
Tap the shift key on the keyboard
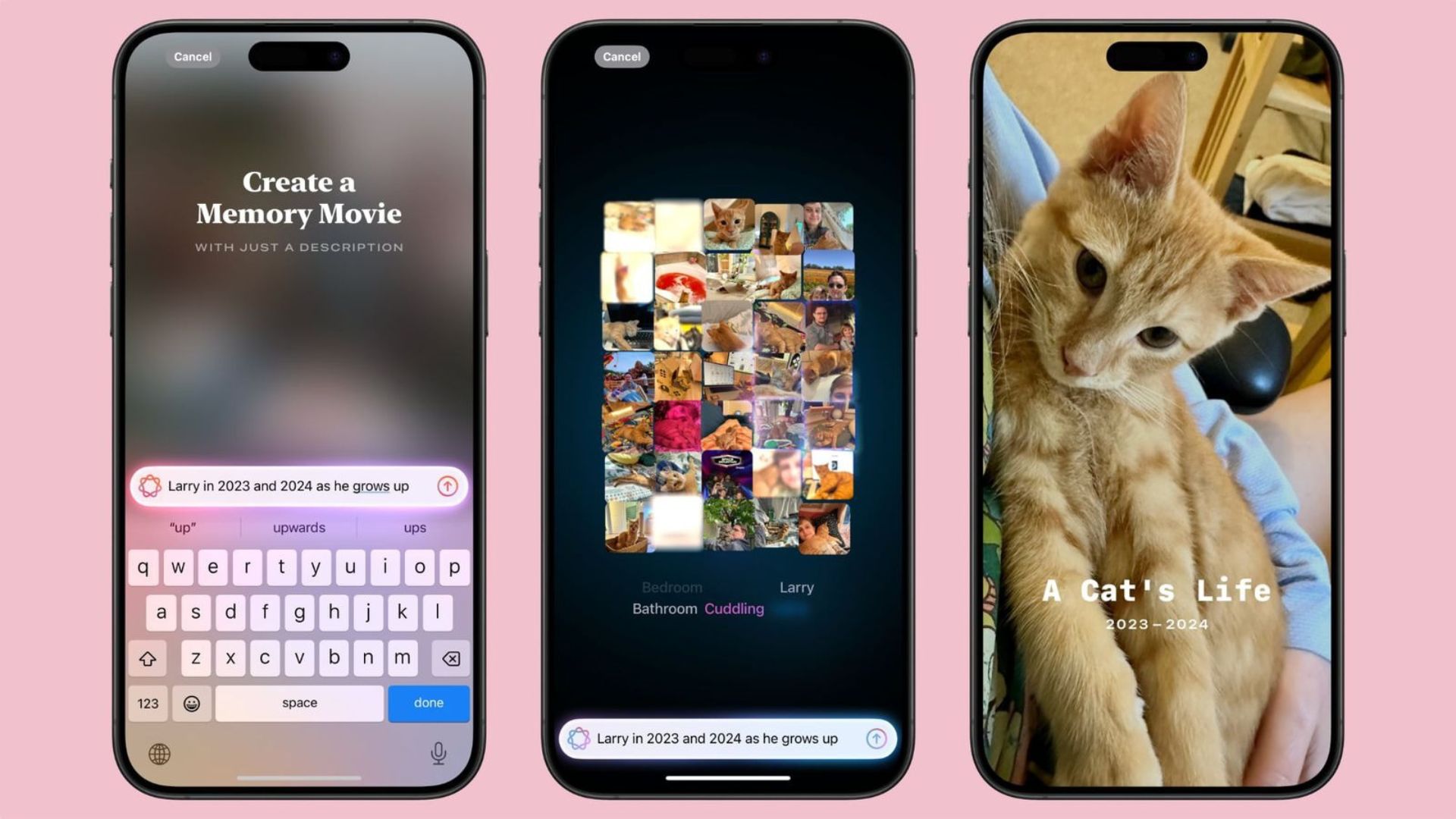click(148, 657)
